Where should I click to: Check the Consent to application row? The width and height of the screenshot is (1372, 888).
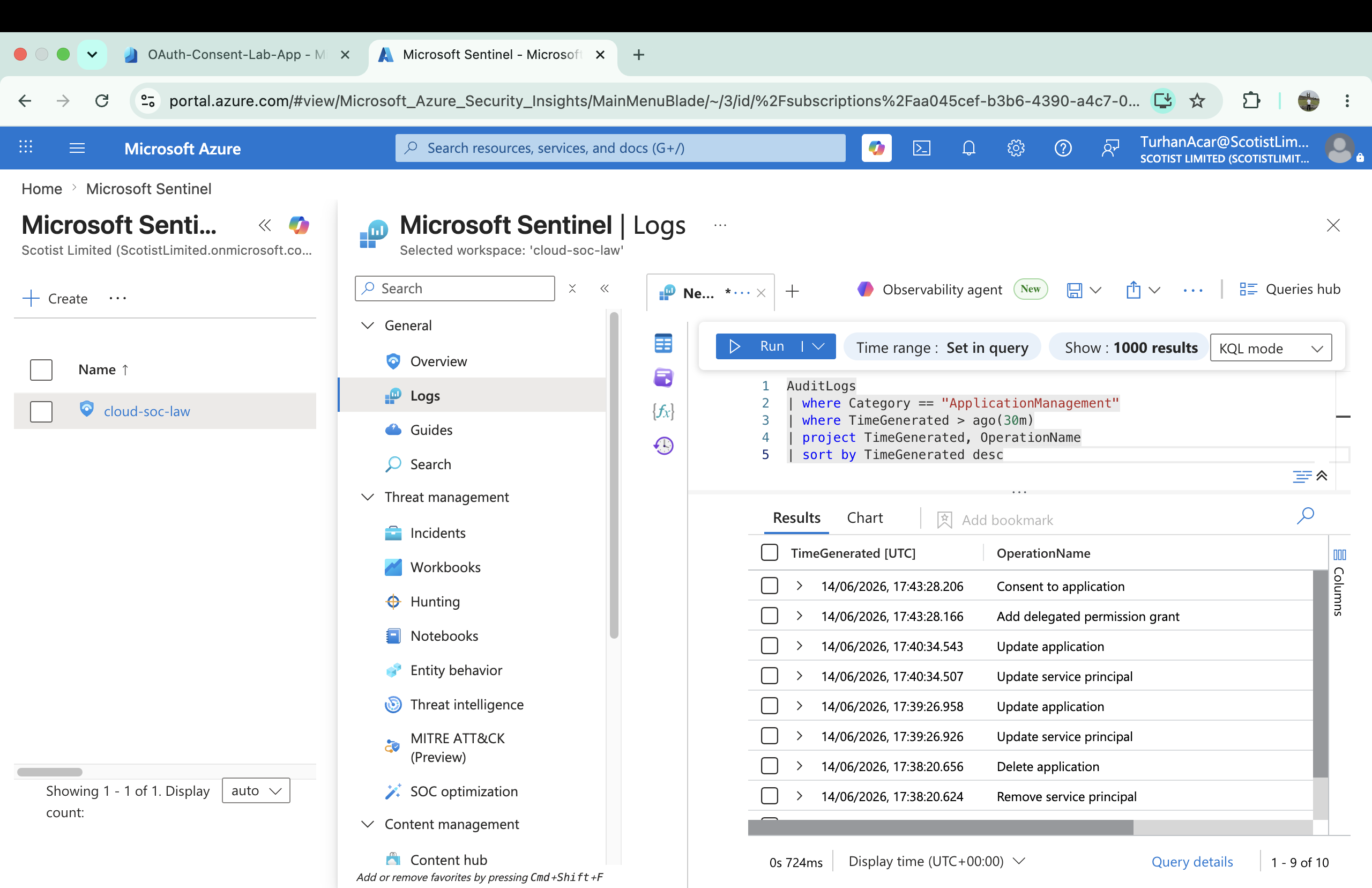tap(769, 586)
